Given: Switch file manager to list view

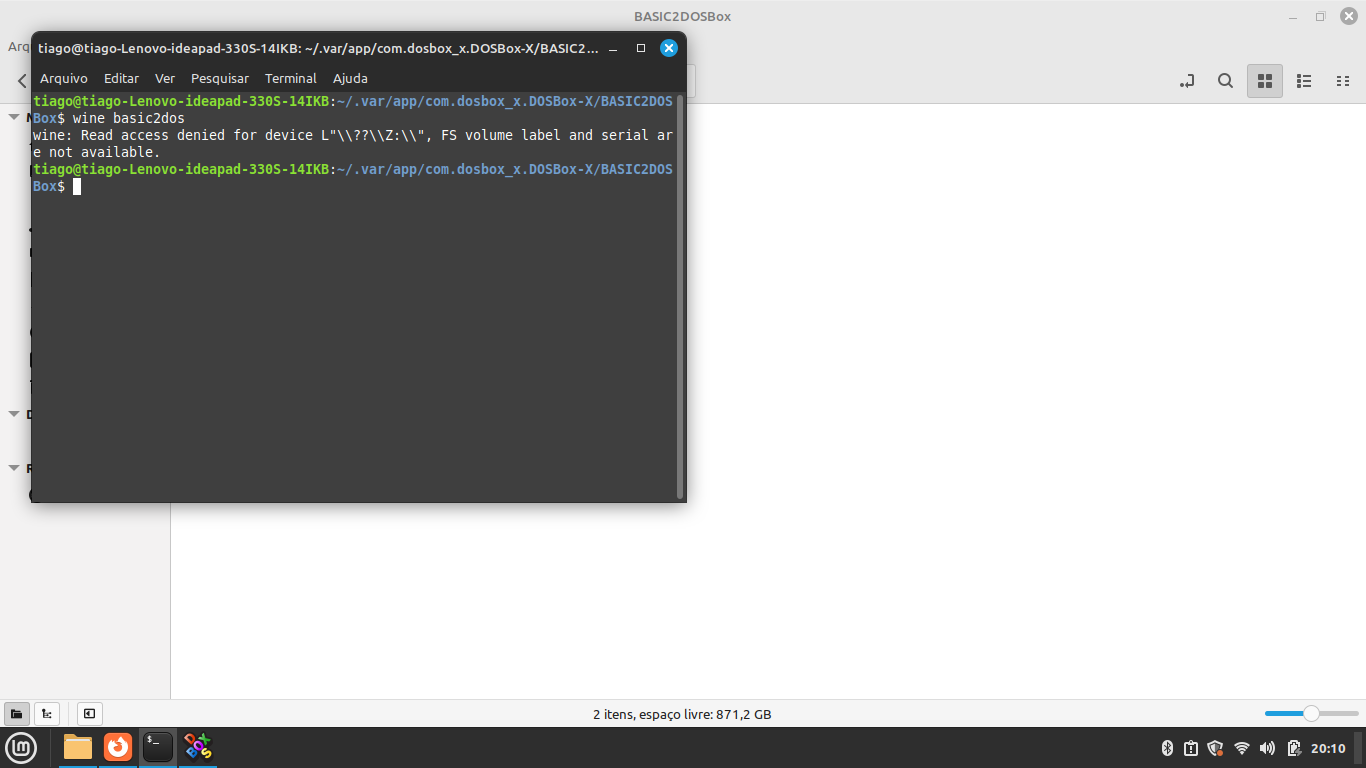Looking at the screenshot, I should [x=1304, y=81].
